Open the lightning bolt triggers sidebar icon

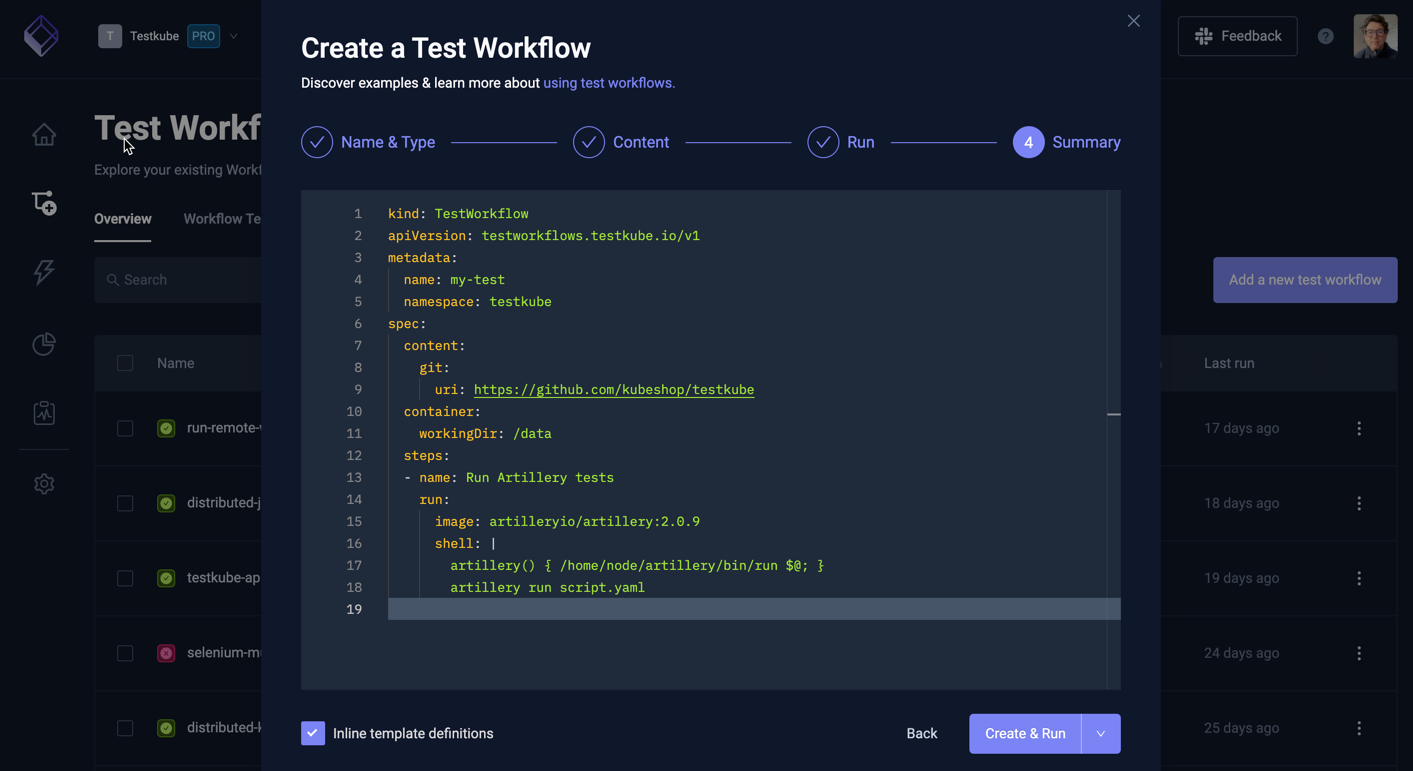coord(44,272)
